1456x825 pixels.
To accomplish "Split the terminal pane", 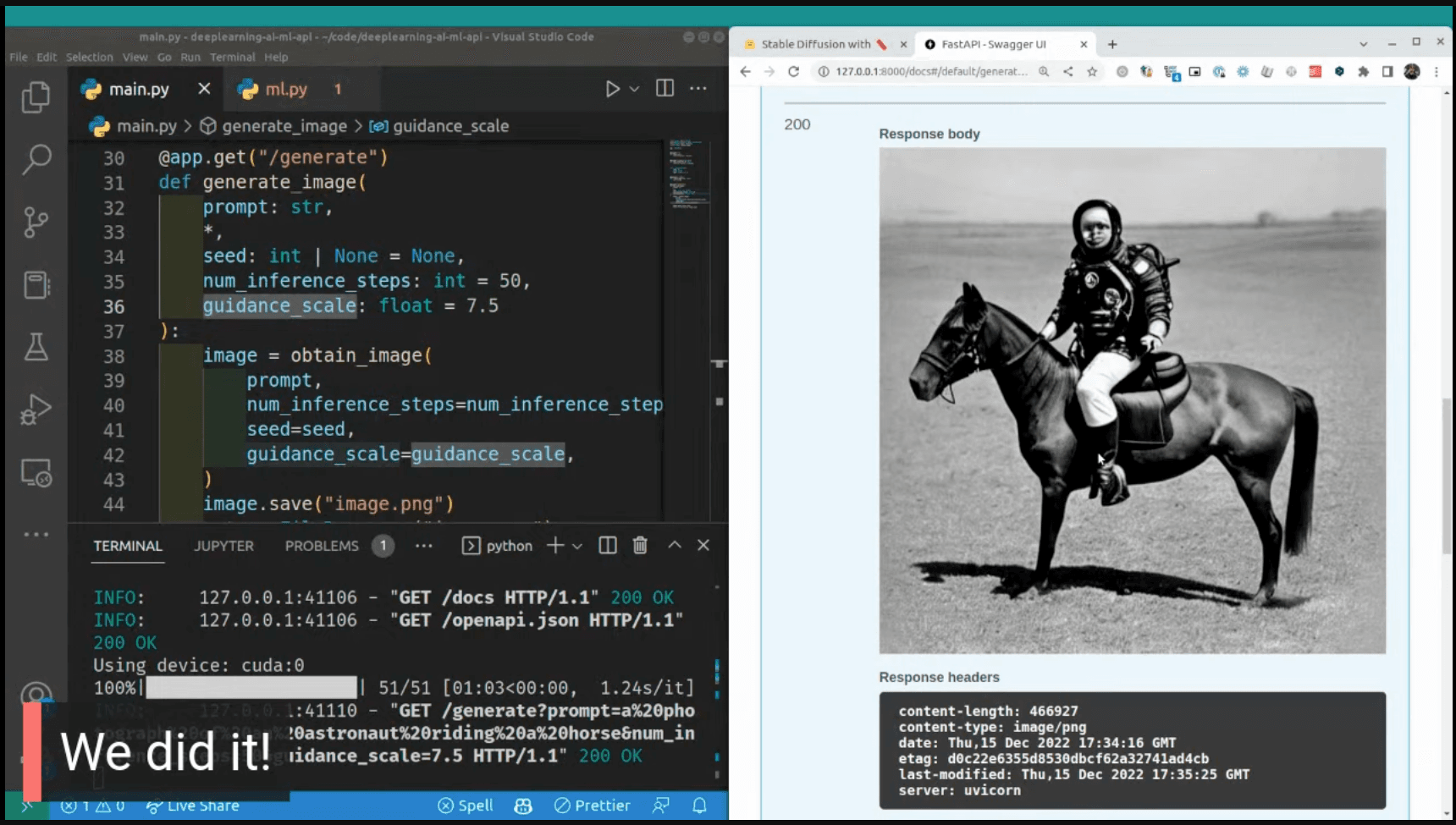I will [608, 545].
